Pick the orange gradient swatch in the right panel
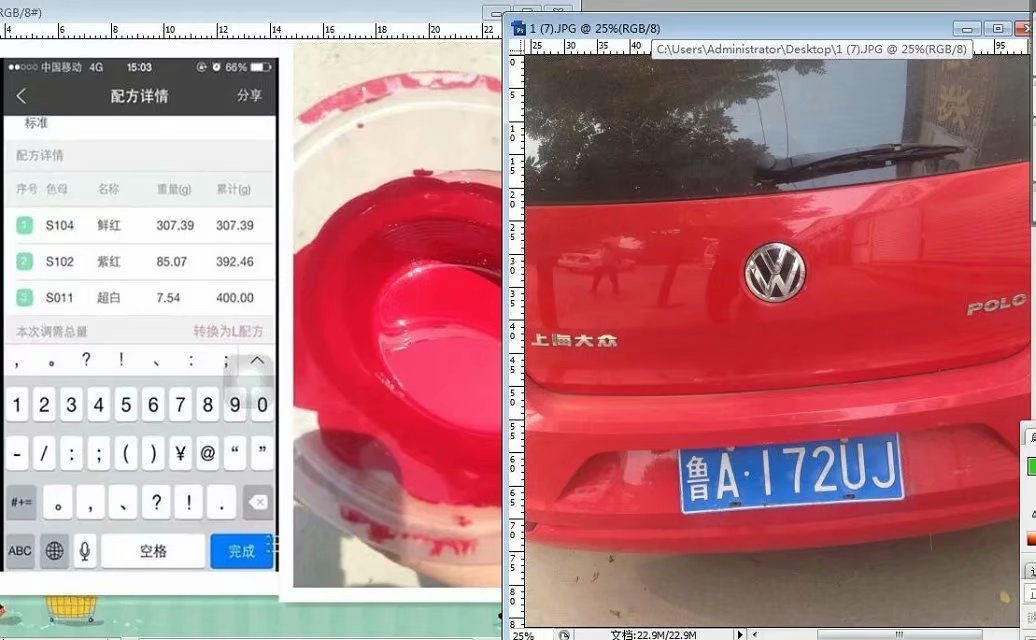 tap(1031, 540)
